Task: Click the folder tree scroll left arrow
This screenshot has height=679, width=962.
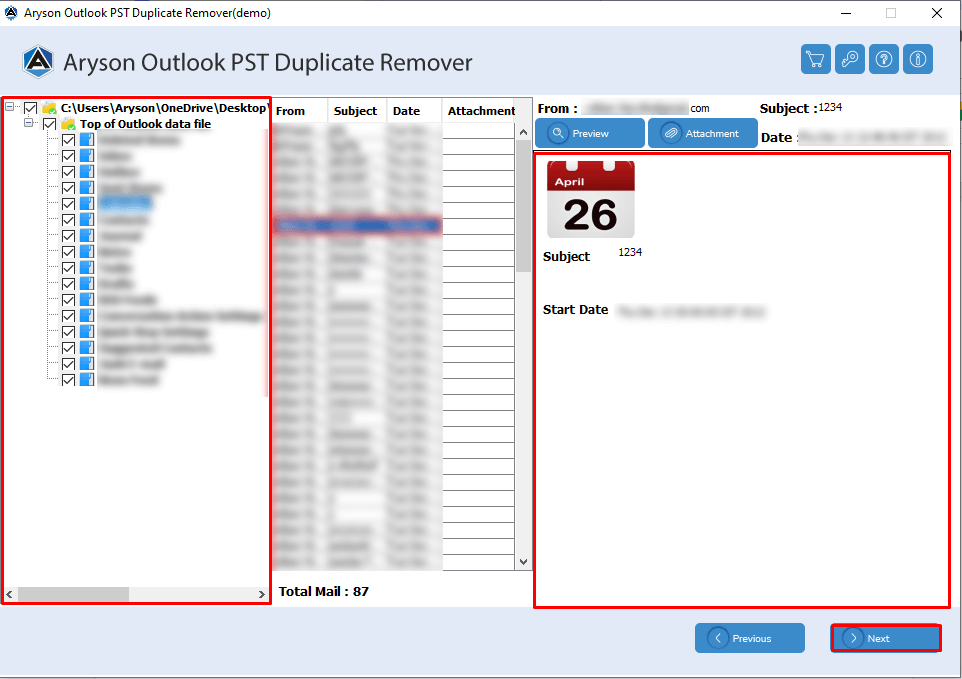Action: coord(9,594)
